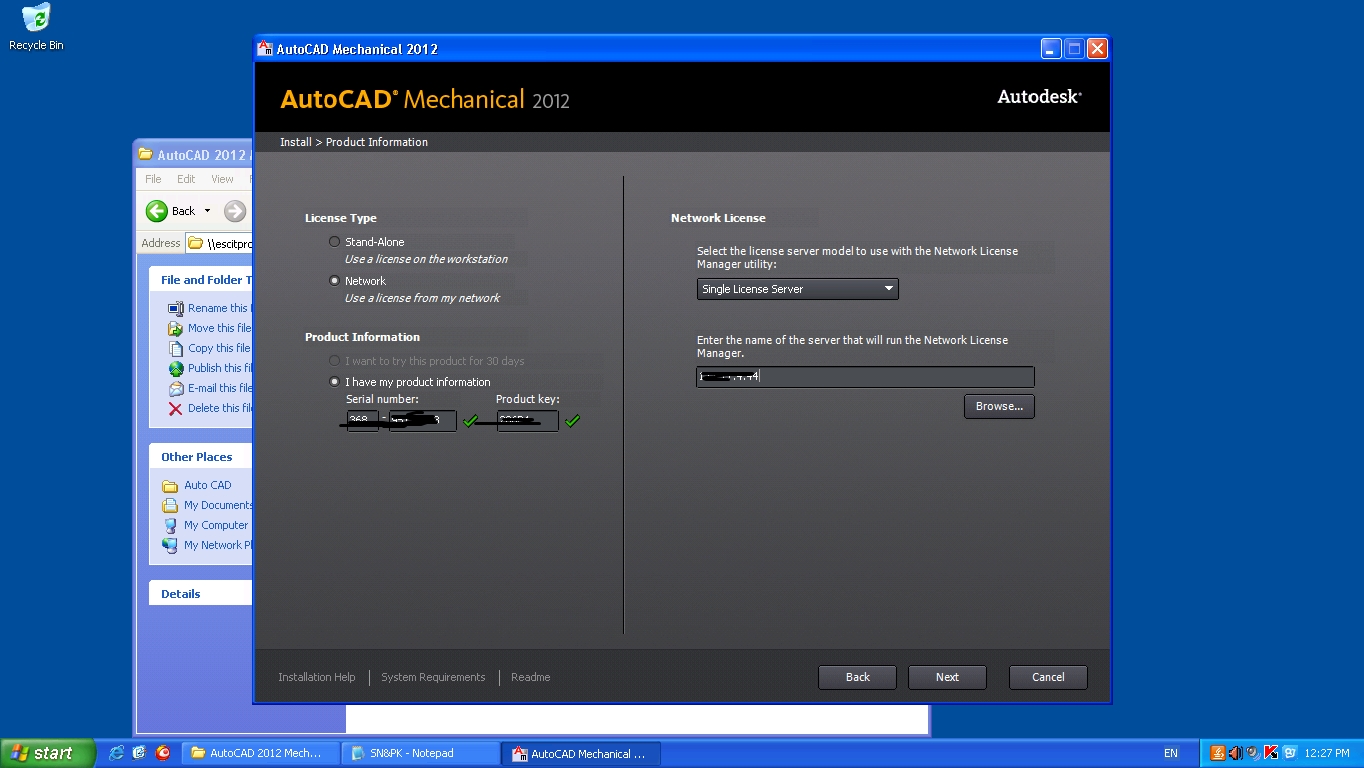This screenshot has height=768, width=1364.
Task: Click the volume speaker tray icon
Action: tap(1235, 753)
